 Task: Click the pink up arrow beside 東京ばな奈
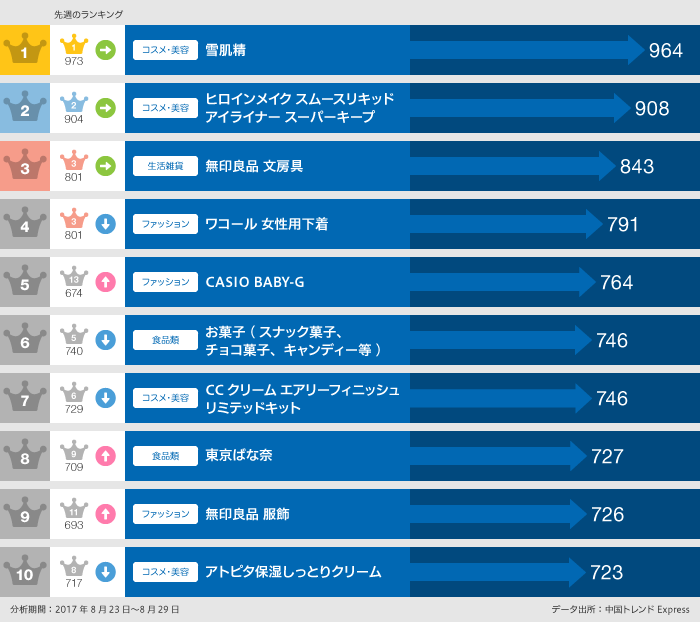[x=105, y=456]
